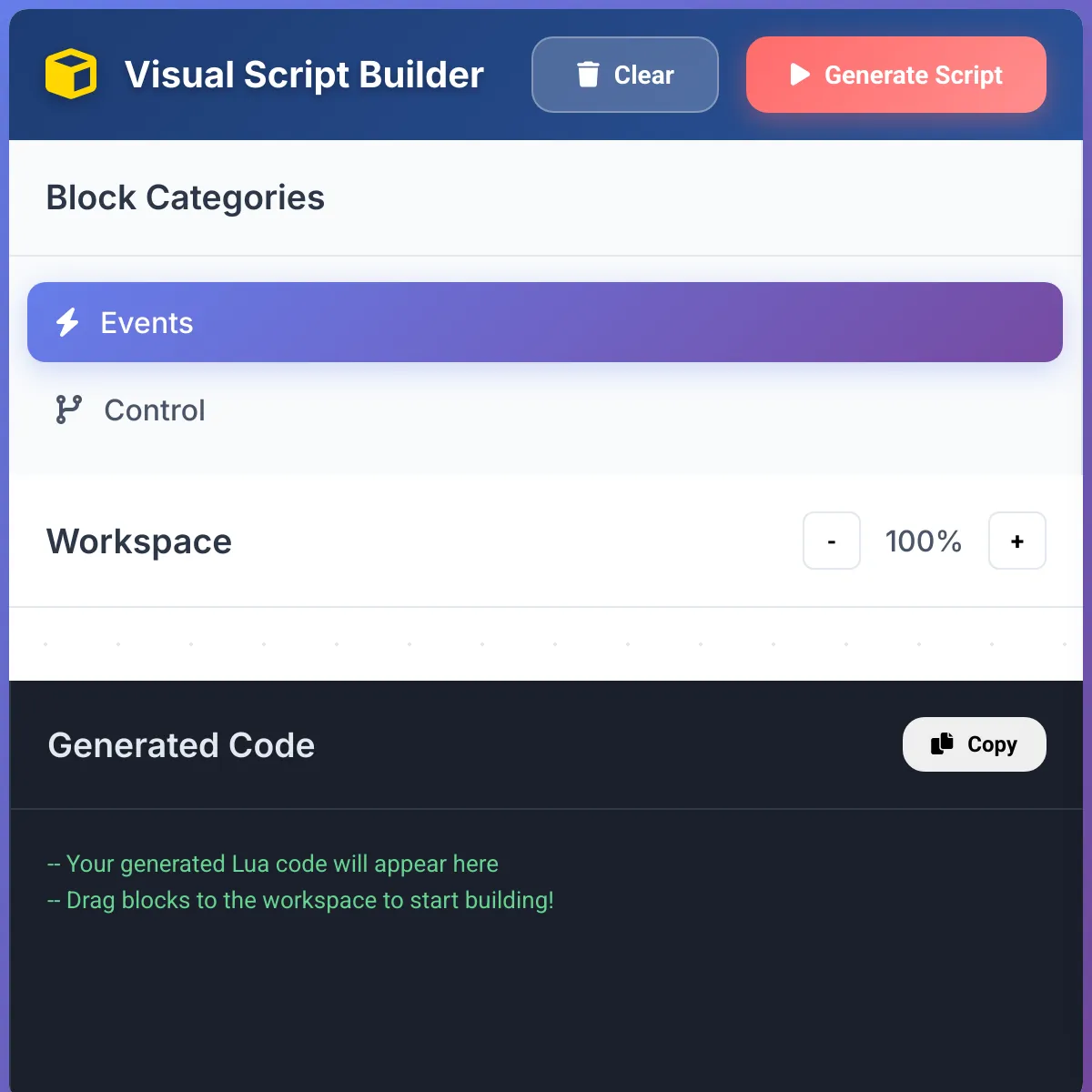Click the 'Your generated Lua code' comment line
The width and height of the screenshot is (1092, 1092).
click(x=273, y=864)
